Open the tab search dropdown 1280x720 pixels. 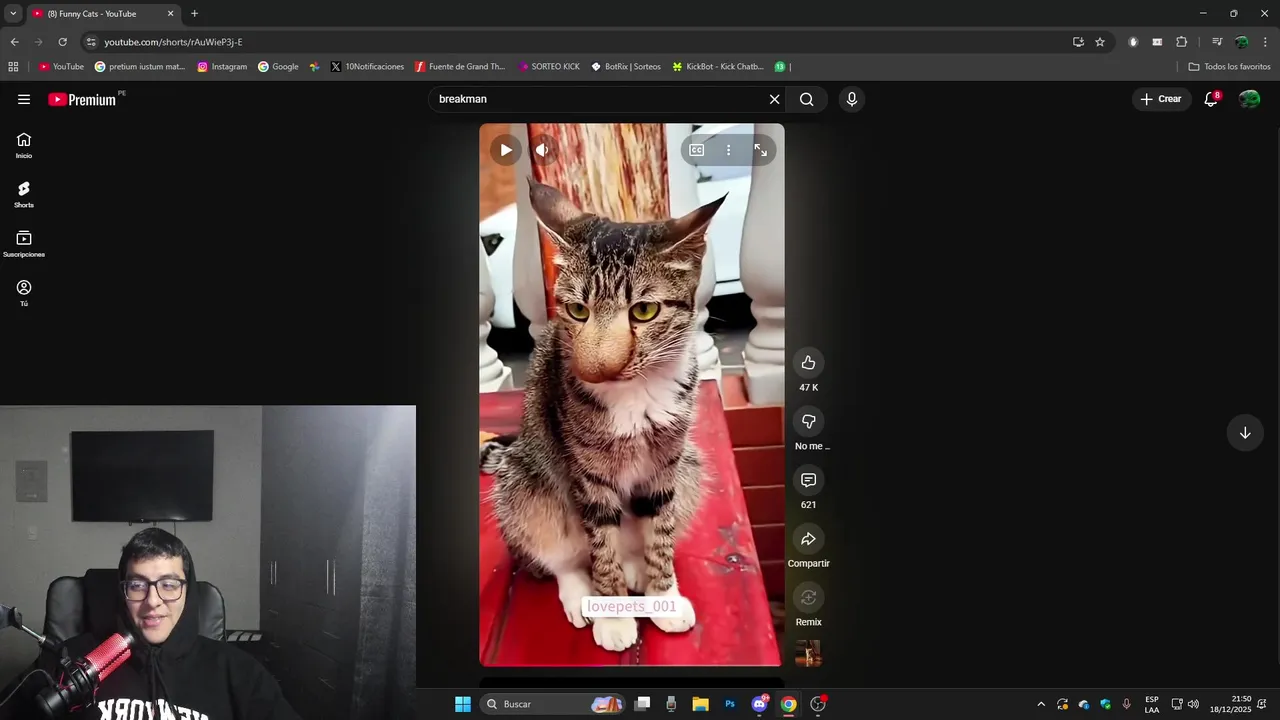click(x=13, y=14)
